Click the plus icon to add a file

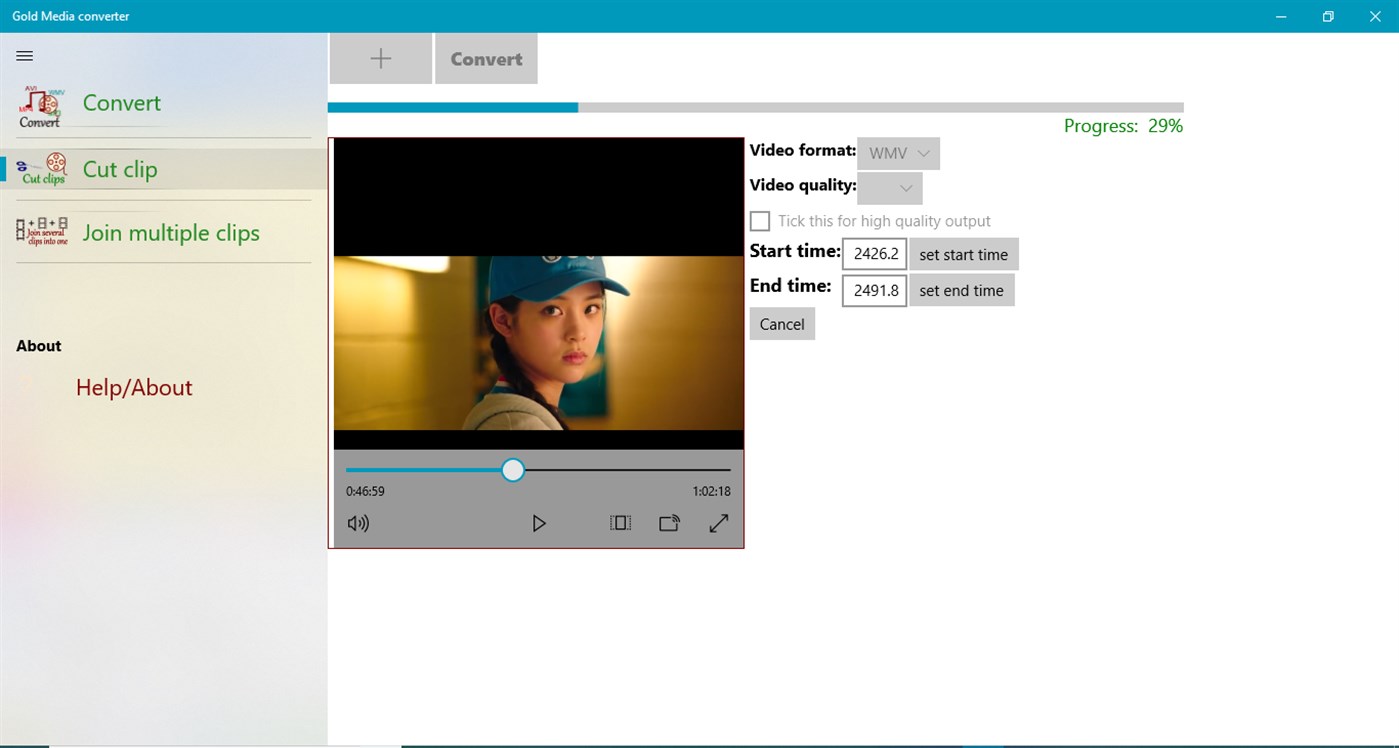click(x=380, y=58)
